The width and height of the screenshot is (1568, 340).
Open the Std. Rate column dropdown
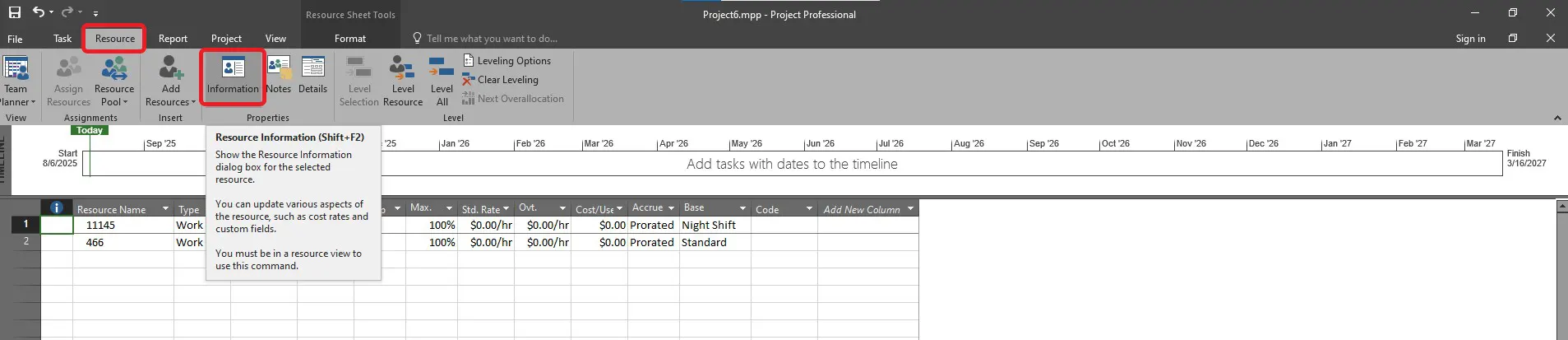coord(506,209)
